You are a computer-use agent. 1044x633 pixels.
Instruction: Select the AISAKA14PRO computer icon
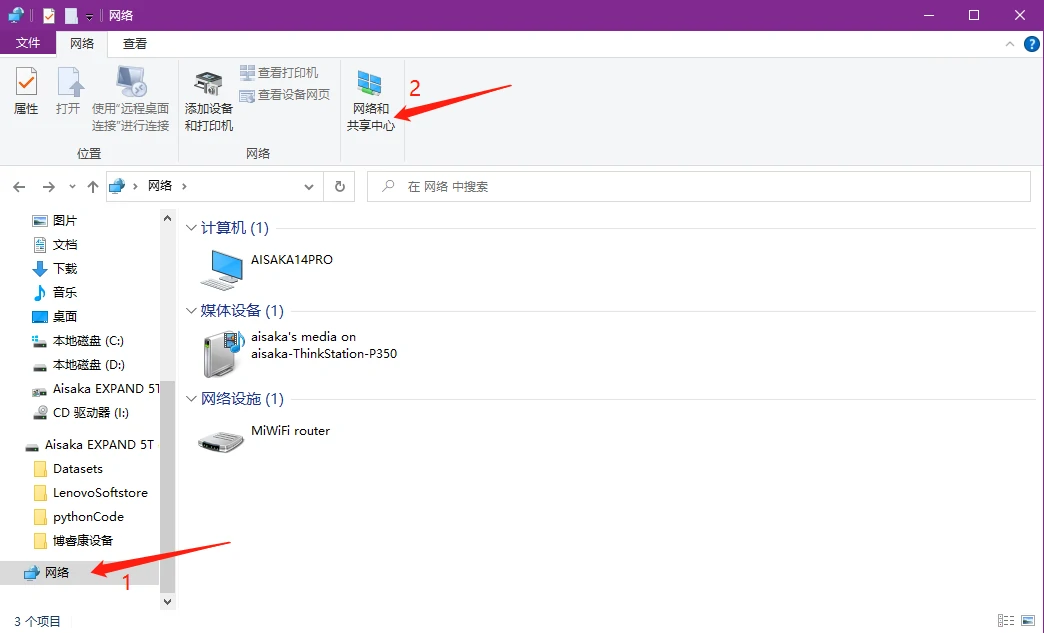point(221,268)
